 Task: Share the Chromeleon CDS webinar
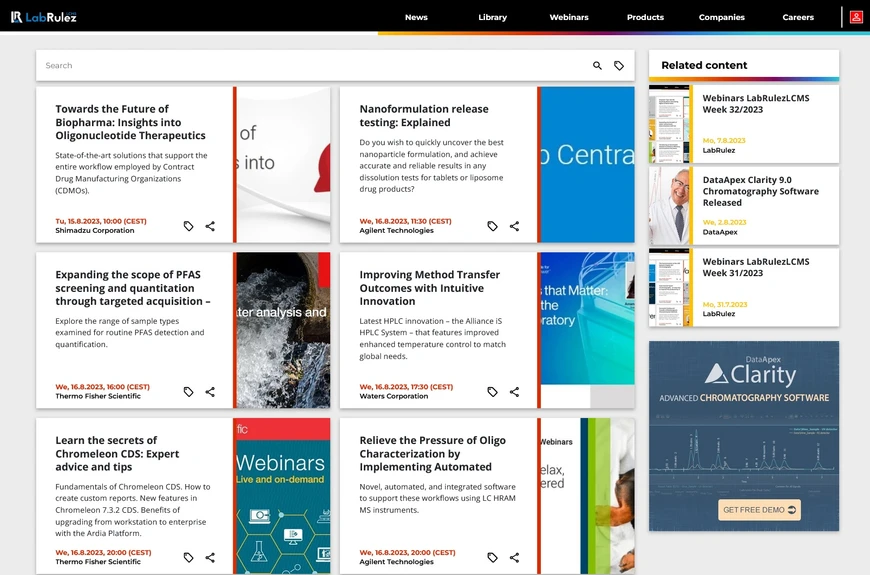tap(210, 557)
